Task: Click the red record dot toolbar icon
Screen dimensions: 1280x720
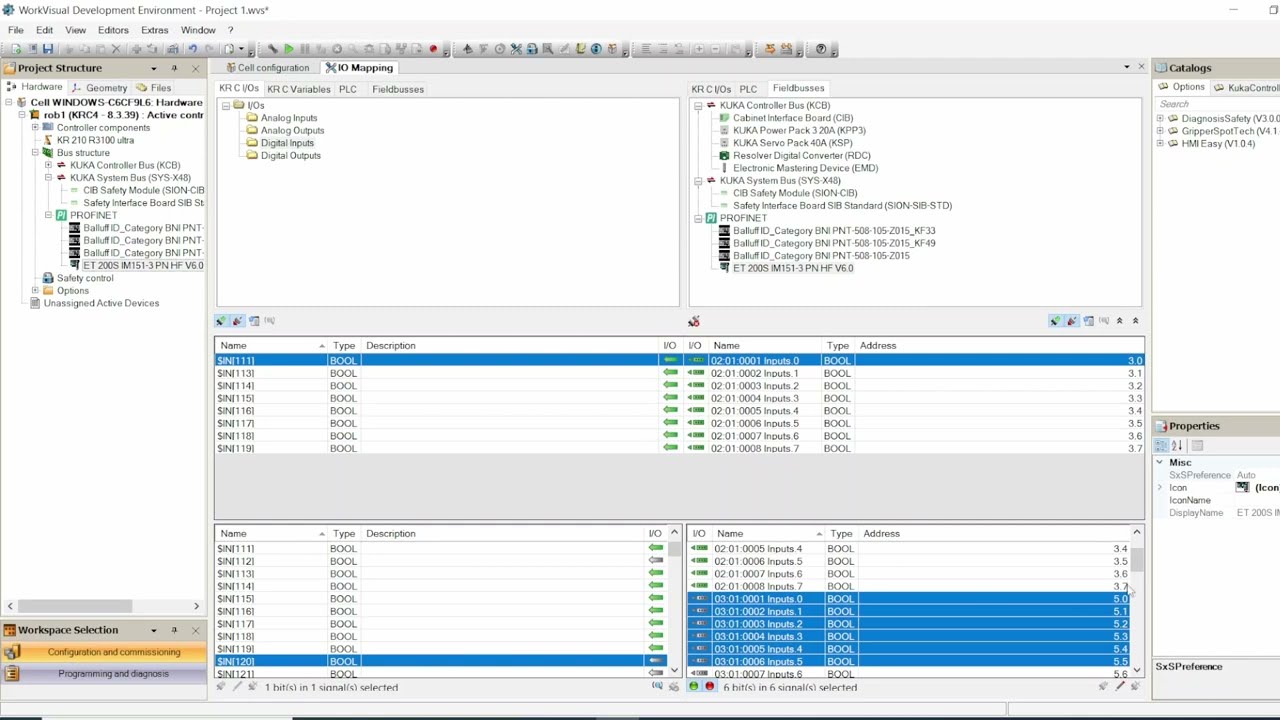Action: (433, 49)
